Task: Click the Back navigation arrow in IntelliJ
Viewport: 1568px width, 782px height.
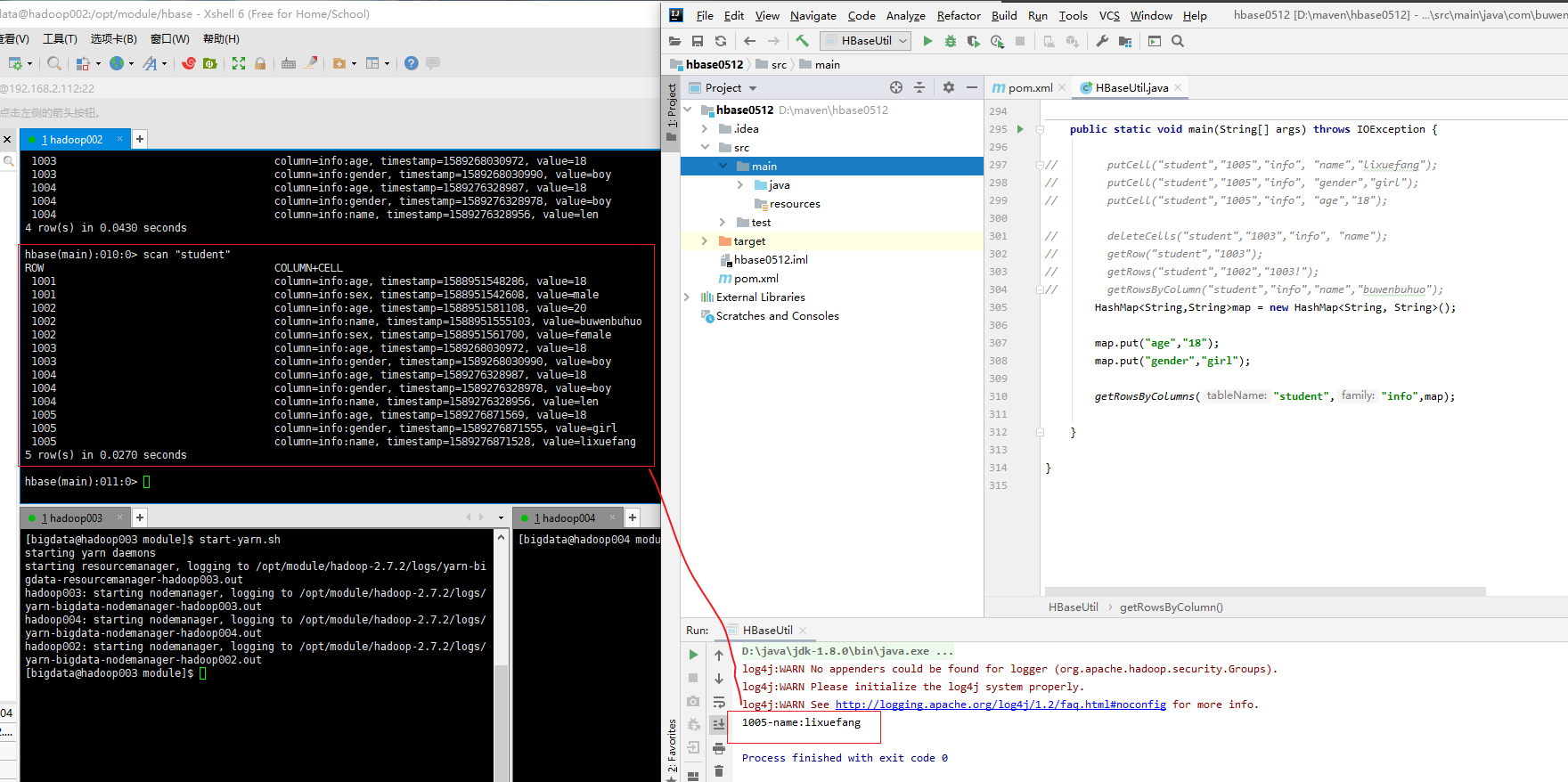Action: 749,41
